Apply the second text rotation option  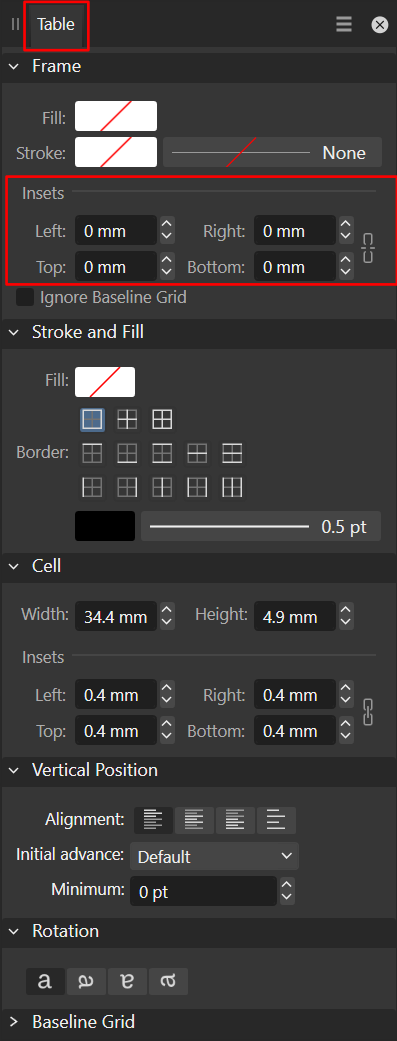click(x=86, y=981)
